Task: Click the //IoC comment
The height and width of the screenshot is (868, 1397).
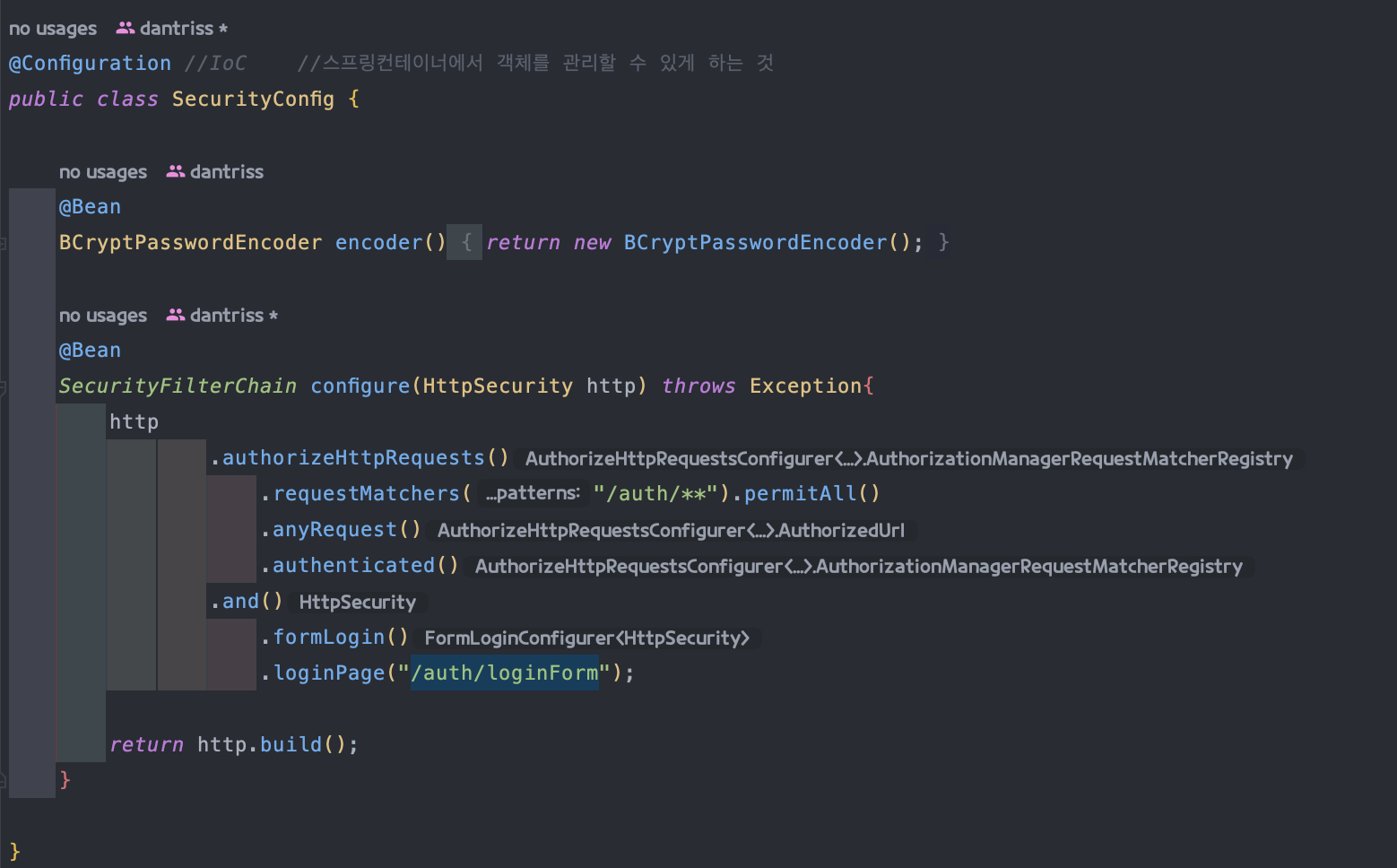Action: pyautogui.click(x=215, y=64)
